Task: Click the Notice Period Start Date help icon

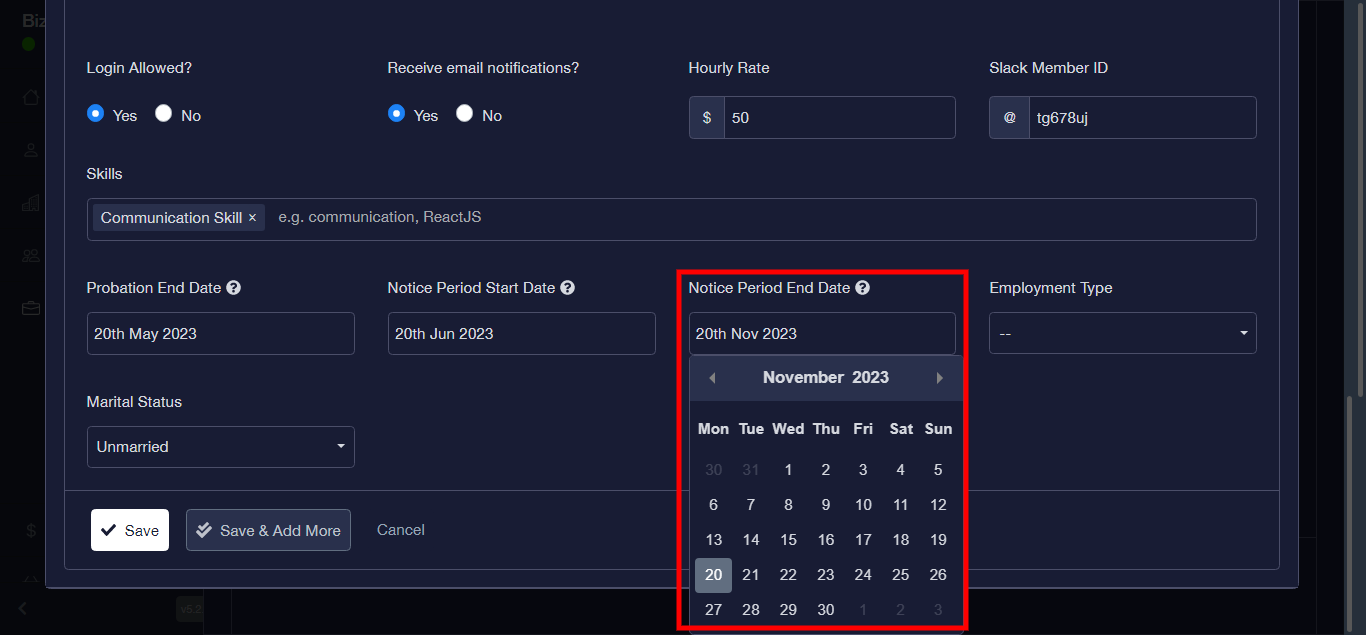Action: [567, 288]
